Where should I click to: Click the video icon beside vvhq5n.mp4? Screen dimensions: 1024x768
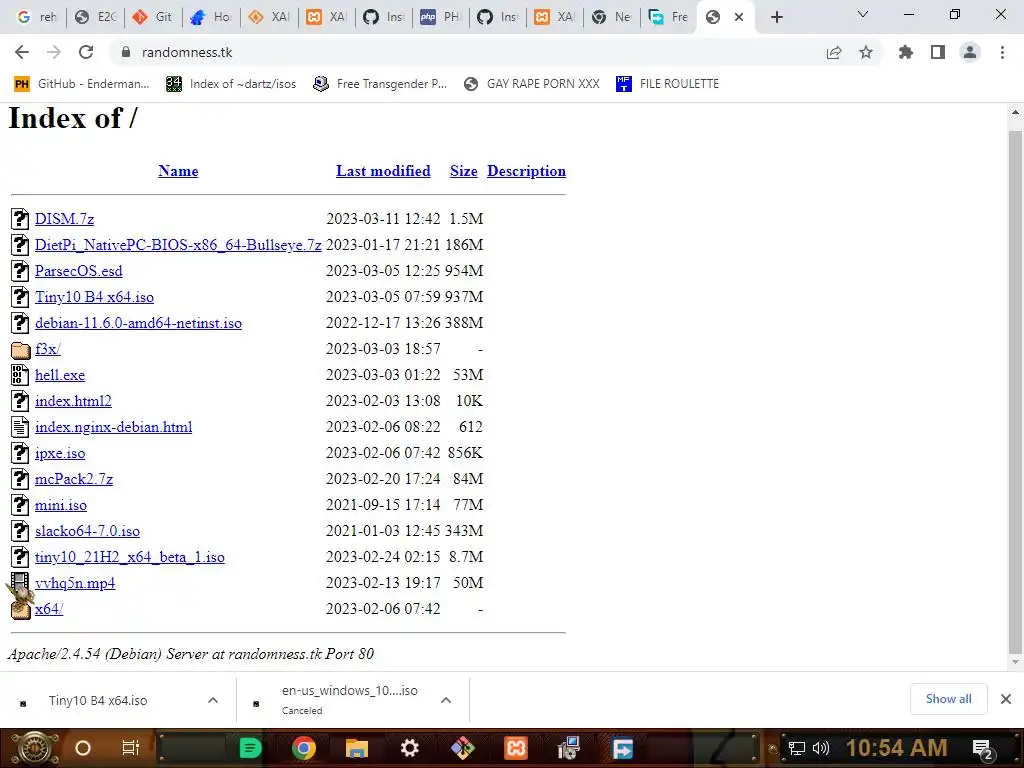coord(20,583)
